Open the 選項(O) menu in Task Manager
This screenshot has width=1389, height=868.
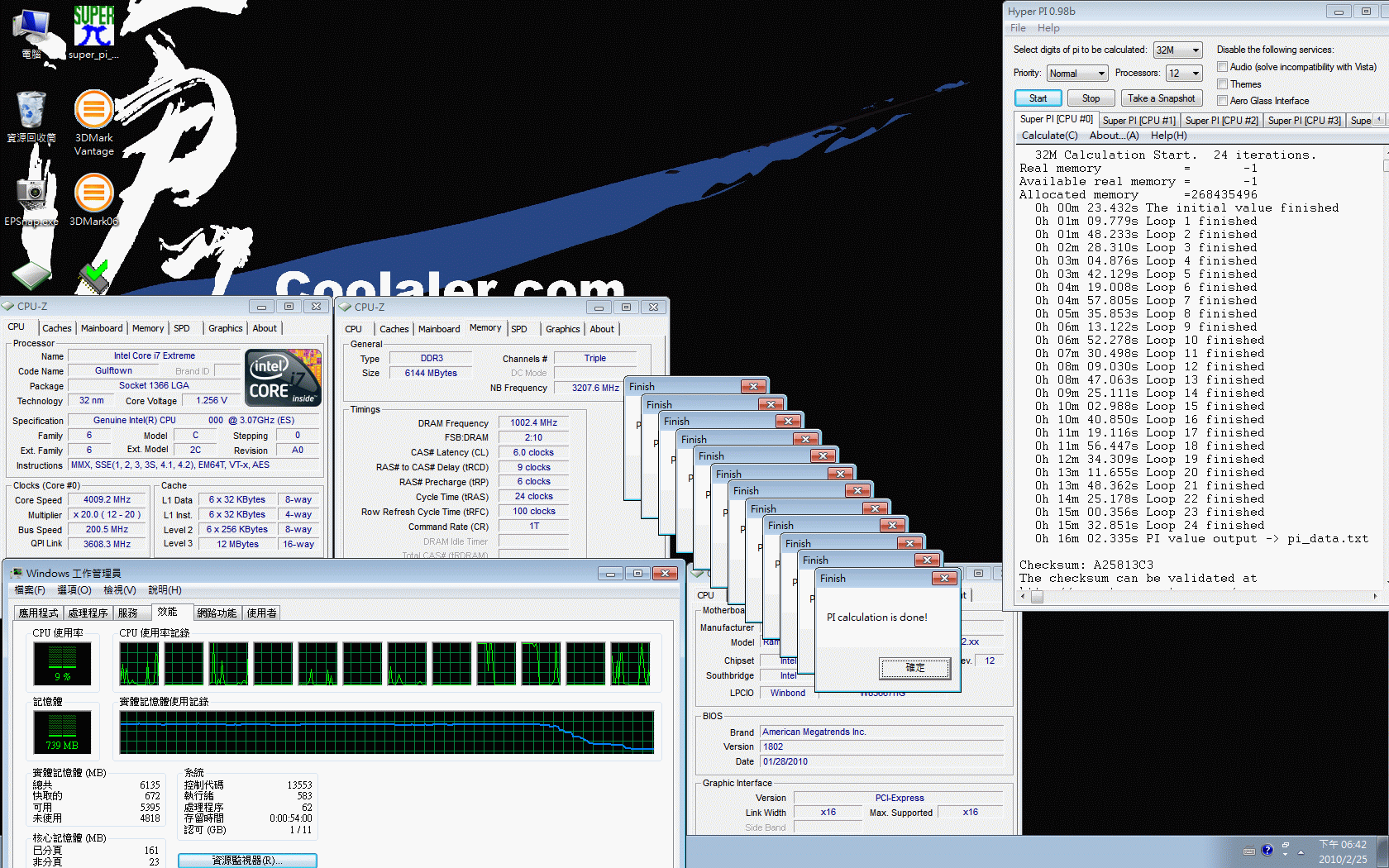[x=74, y=590]
